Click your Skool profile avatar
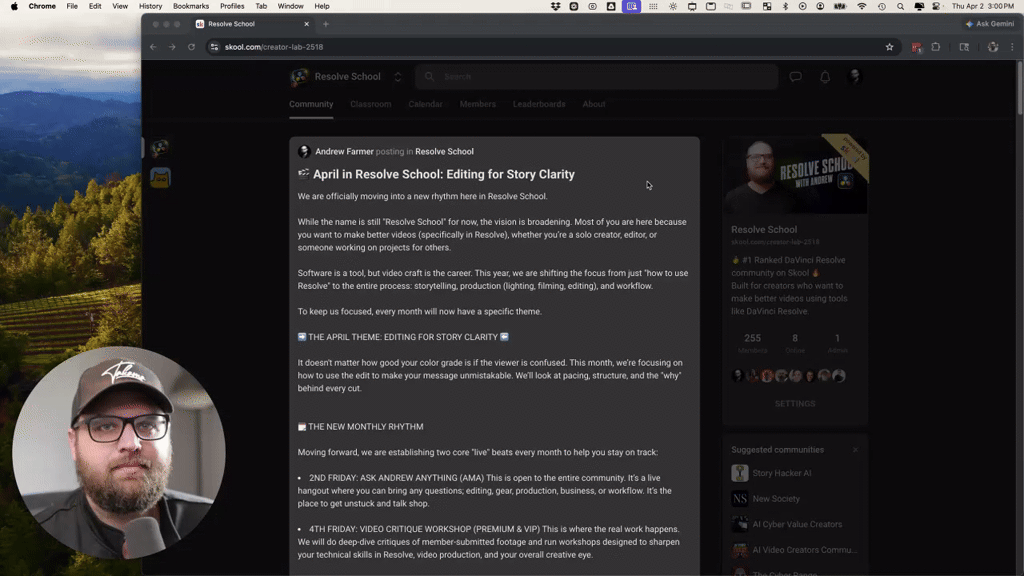Viewport: 1024px width, 576px height. point(853,77)
